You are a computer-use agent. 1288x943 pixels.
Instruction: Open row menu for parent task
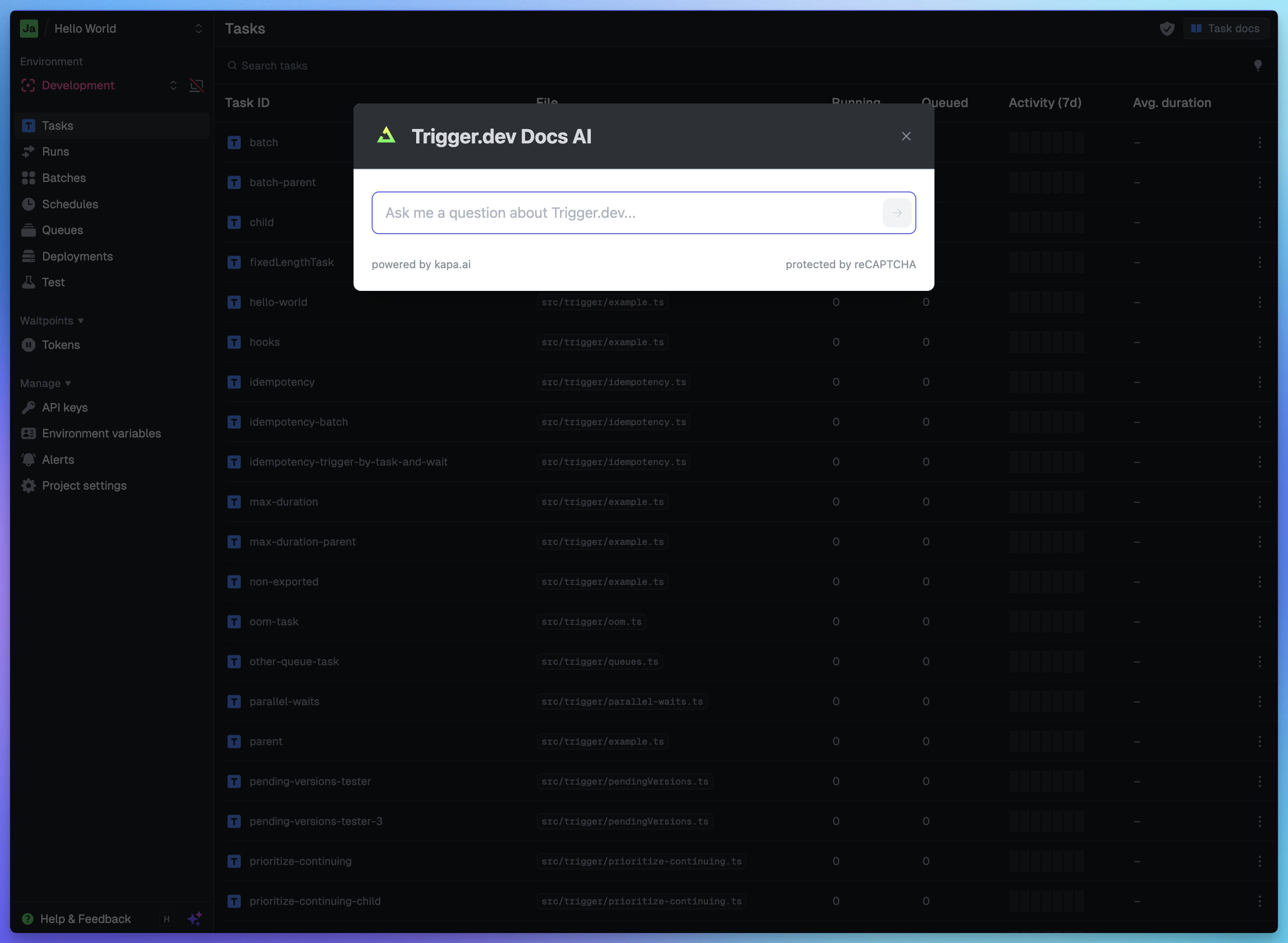1259,742
